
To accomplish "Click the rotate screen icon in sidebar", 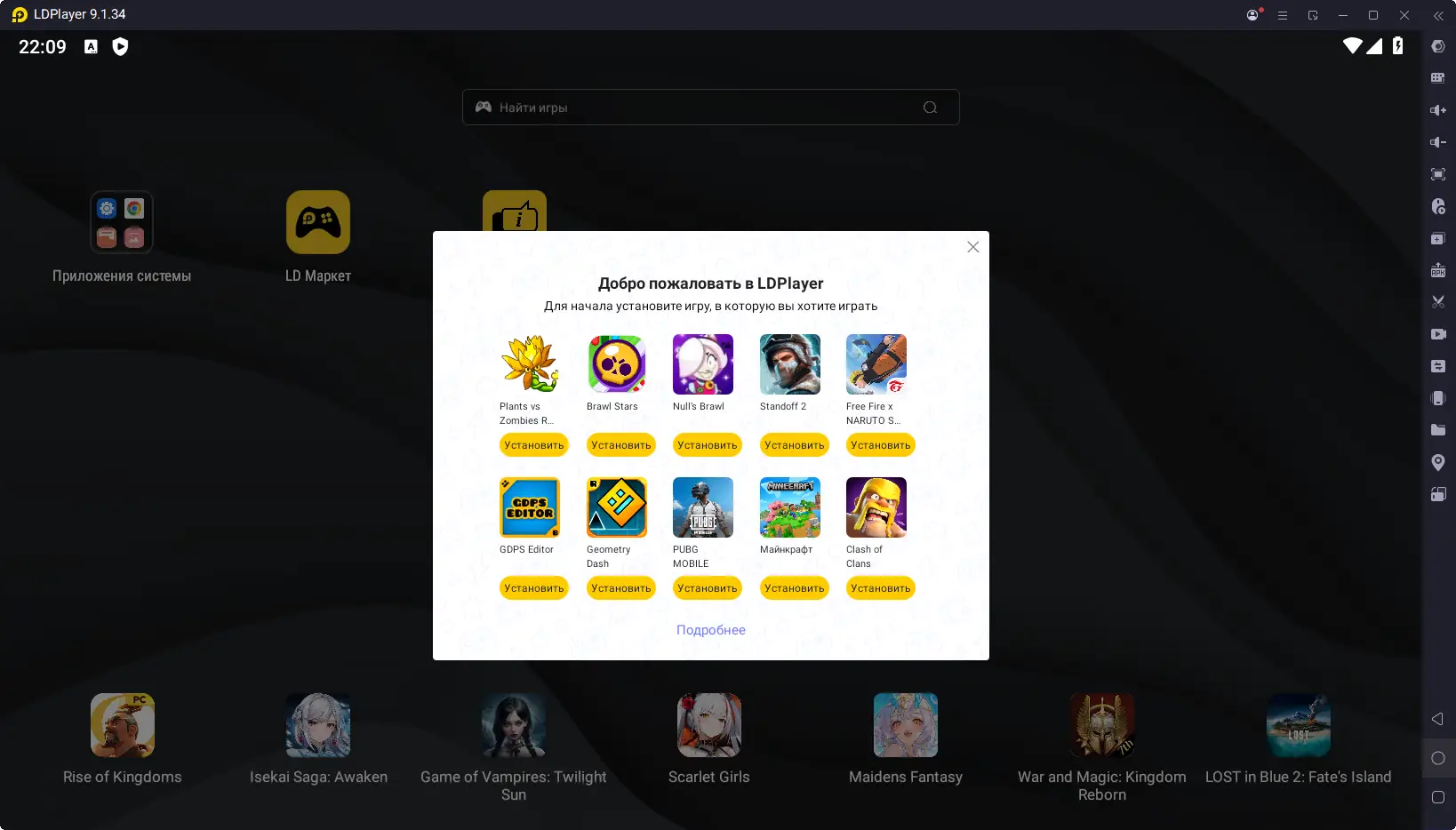I will 1438,494.
